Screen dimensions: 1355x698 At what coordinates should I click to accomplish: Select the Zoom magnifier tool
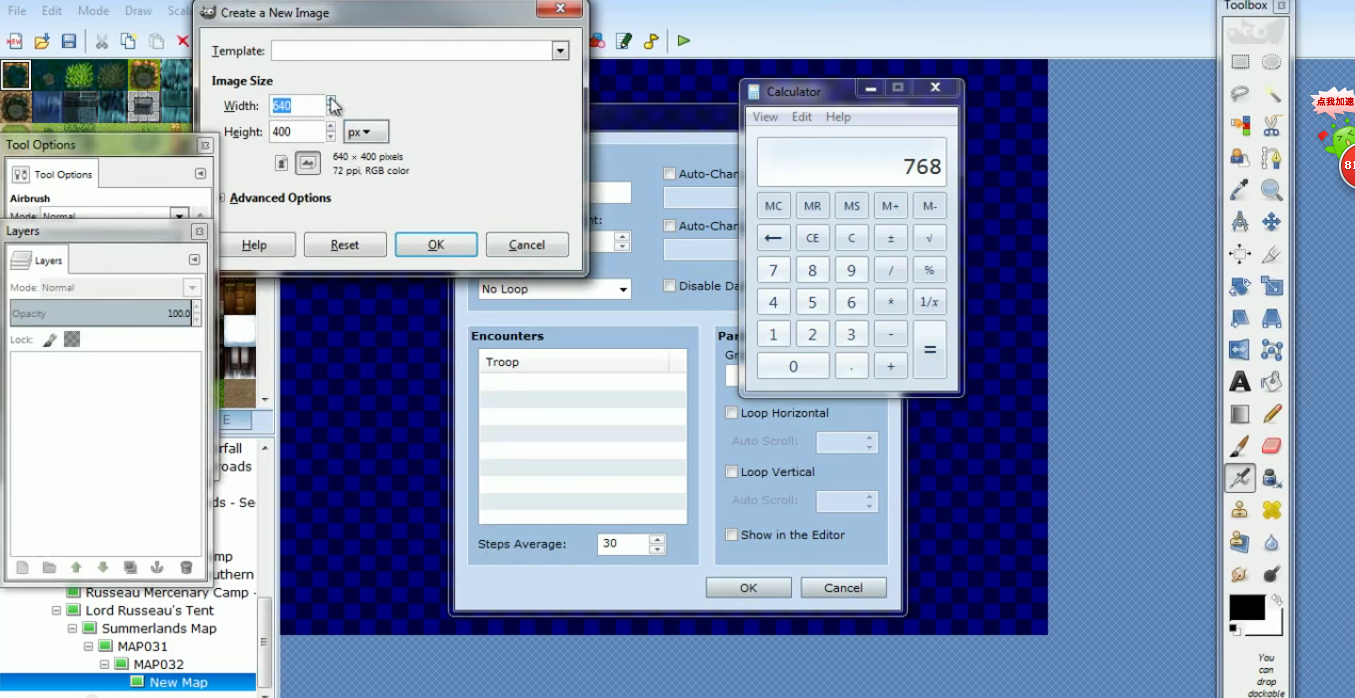(1271, 189)
